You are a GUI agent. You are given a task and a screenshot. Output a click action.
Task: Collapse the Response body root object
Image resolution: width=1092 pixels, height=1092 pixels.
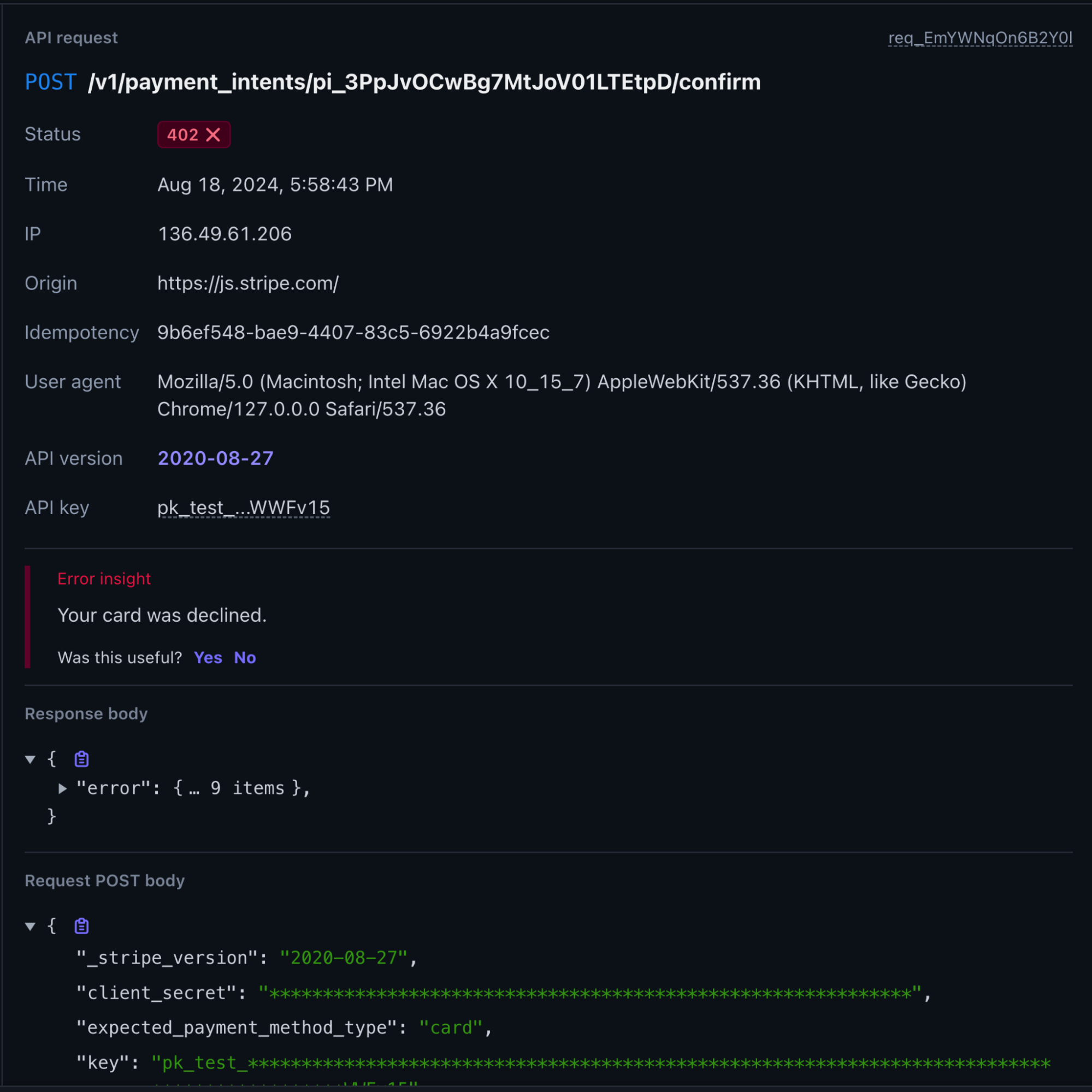31,759
